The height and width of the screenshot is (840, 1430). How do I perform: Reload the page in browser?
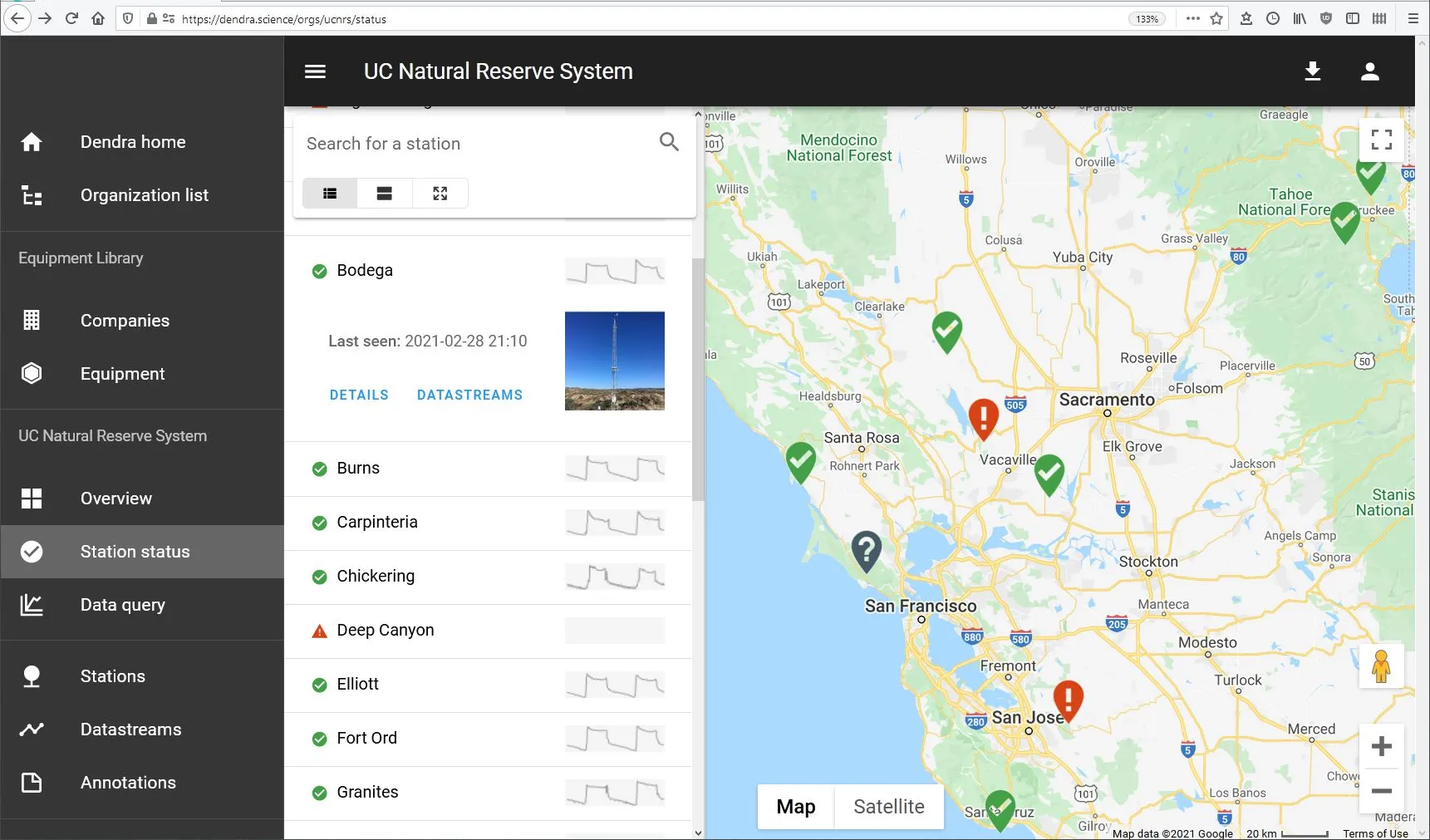[x=71, y=18]
